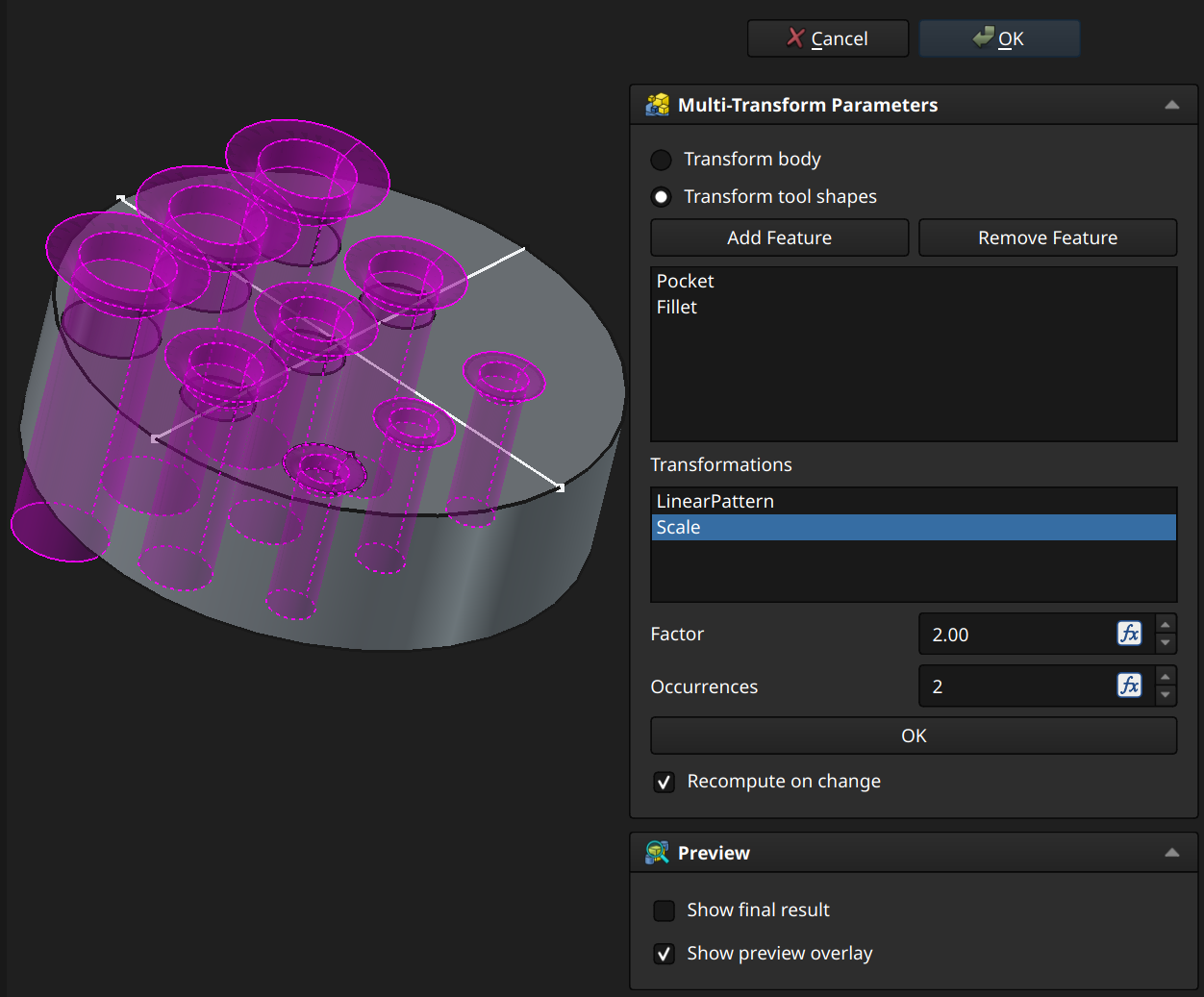Collapse the Multi-Transform Parameters panel
Image resolution: width=1204 pixels, height=997 pixels.
pos(1171,105)
